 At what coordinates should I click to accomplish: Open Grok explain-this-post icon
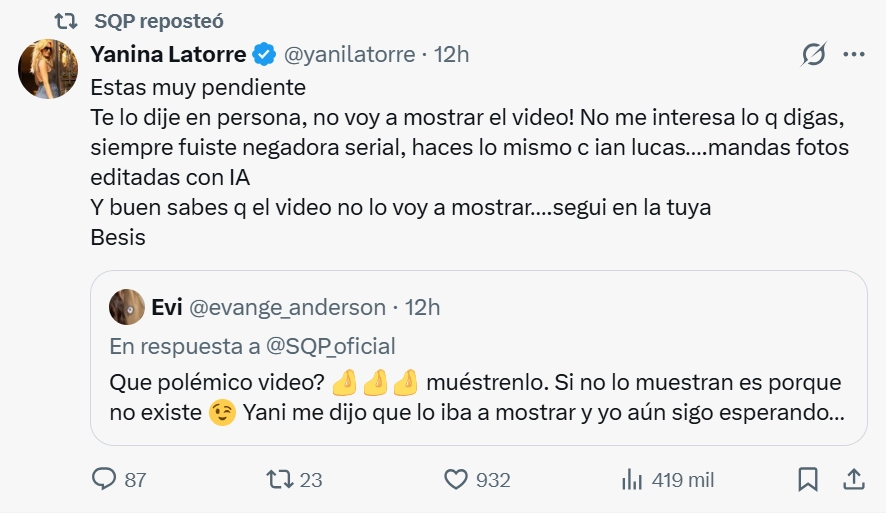click(x=814, y=55)
